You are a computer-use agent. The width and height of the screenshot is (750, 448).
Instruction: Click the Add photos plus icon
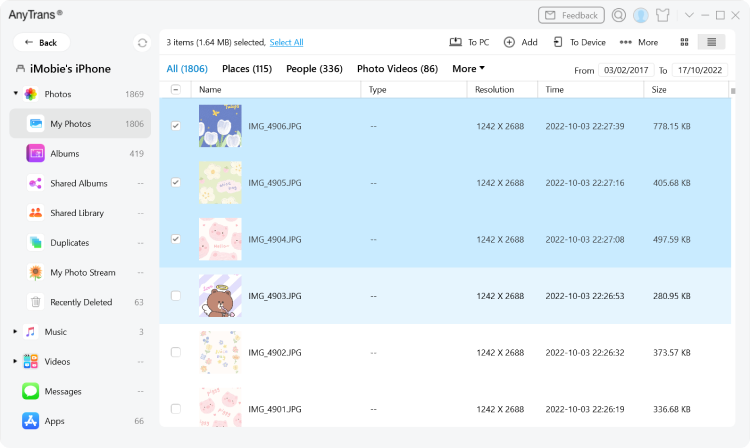click(509, 42)
